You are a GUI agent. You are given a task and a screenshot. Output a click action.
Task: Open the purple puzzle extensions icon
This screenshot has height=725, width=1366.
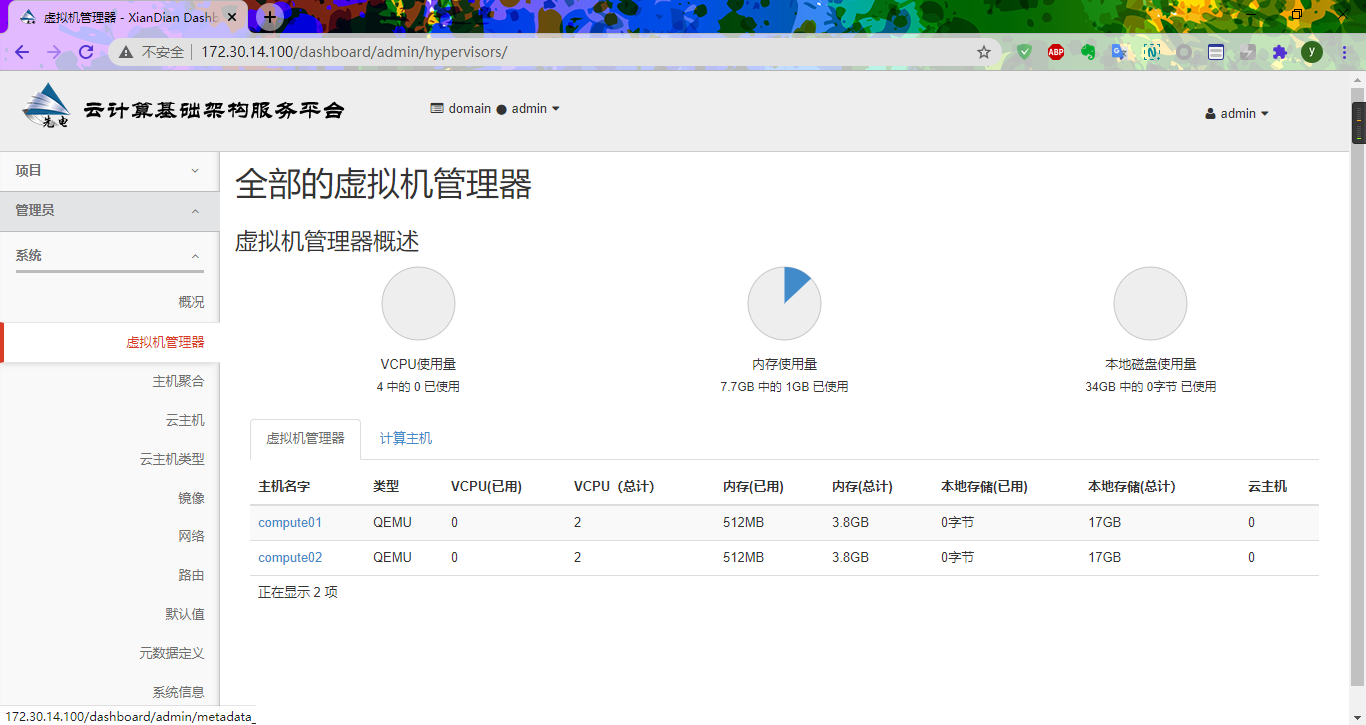tap(1280, 51)
